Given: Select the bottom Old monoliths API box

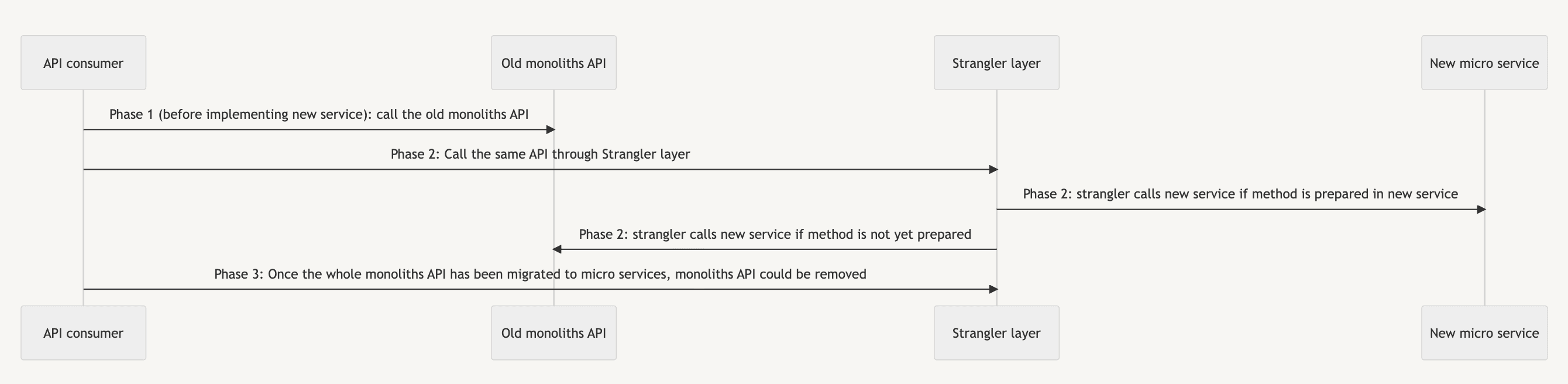Looking at the screenshot, I should pos(553,333).
